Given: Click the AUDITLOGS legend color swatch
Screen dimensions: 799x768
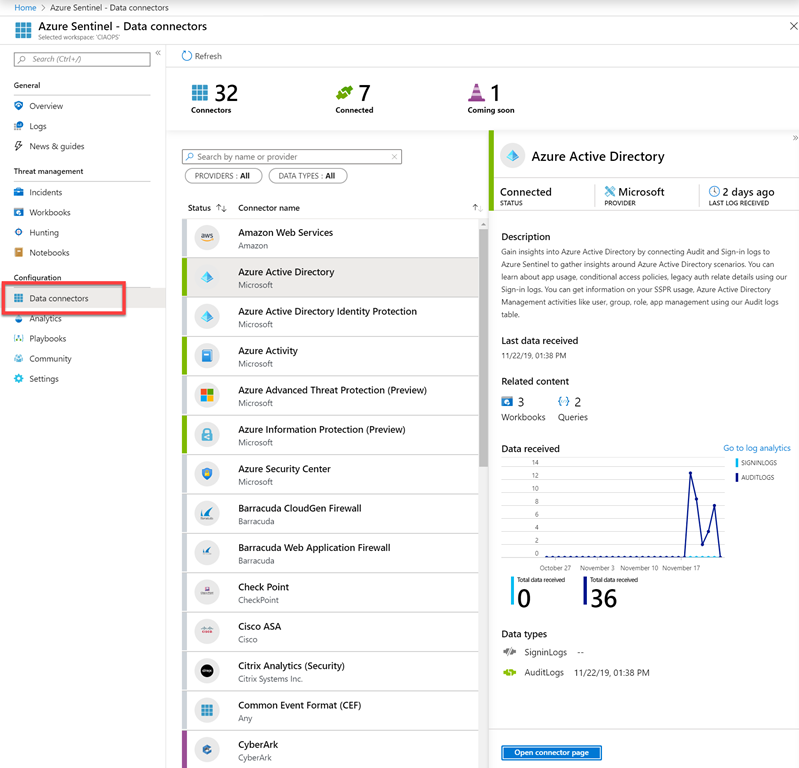Looking at the screenshot, I should pos(737,478).
